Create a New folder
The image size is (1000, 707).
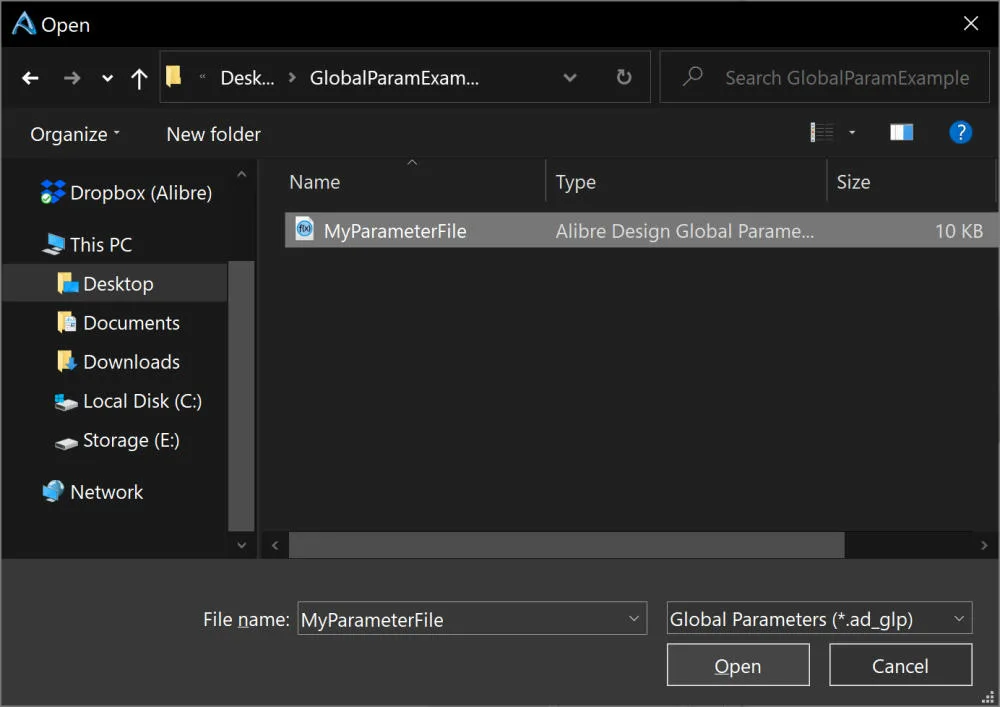(x=214, y=134)
